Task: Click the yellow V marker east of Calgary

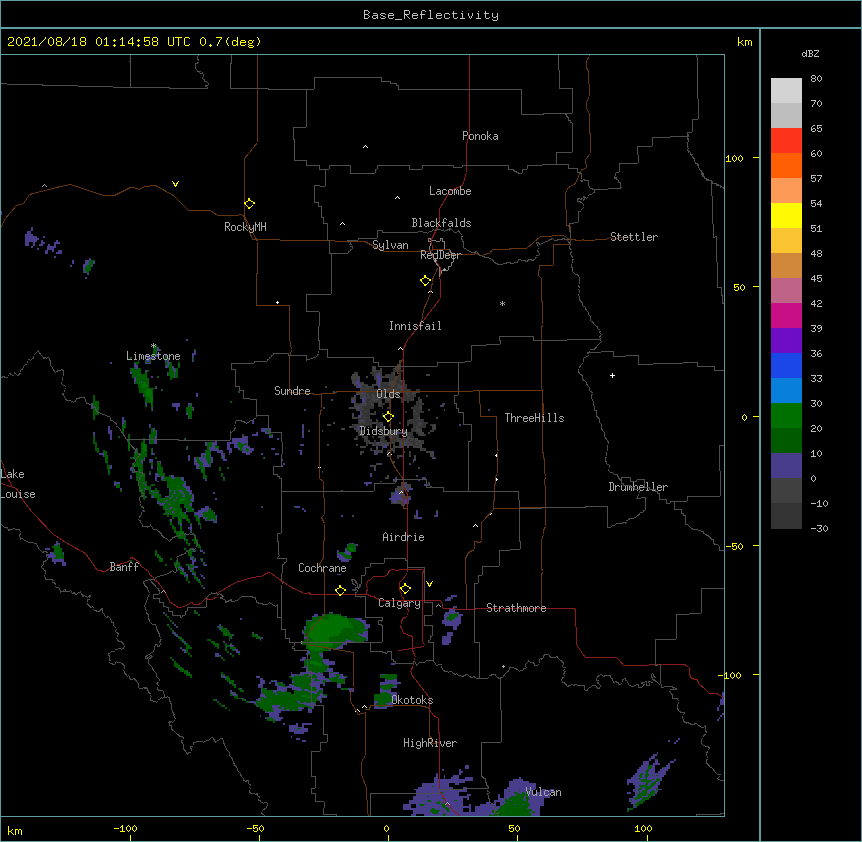Action: tap(429, 584)
